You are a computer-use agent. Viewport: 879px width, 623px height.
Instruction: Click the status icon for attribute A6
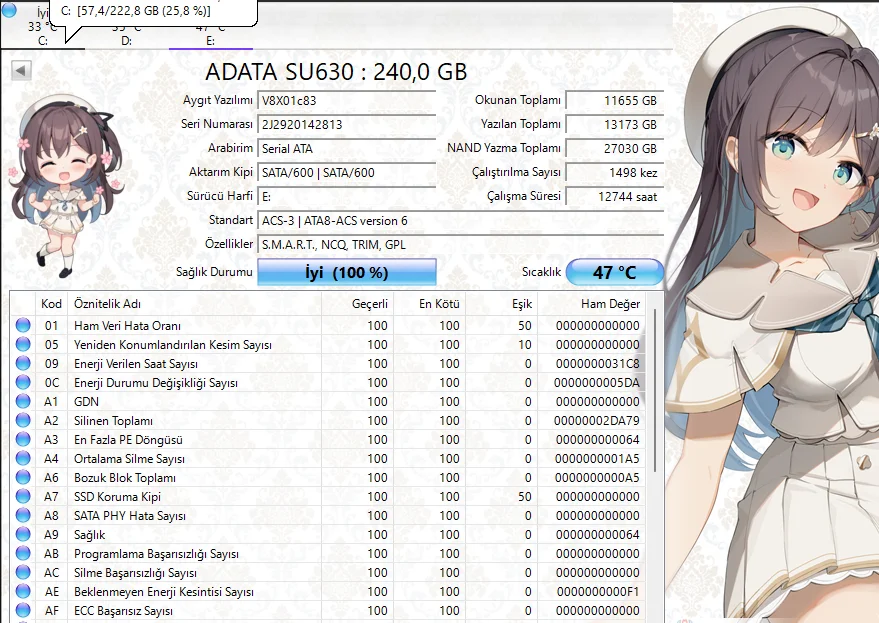tap(23, 478)
